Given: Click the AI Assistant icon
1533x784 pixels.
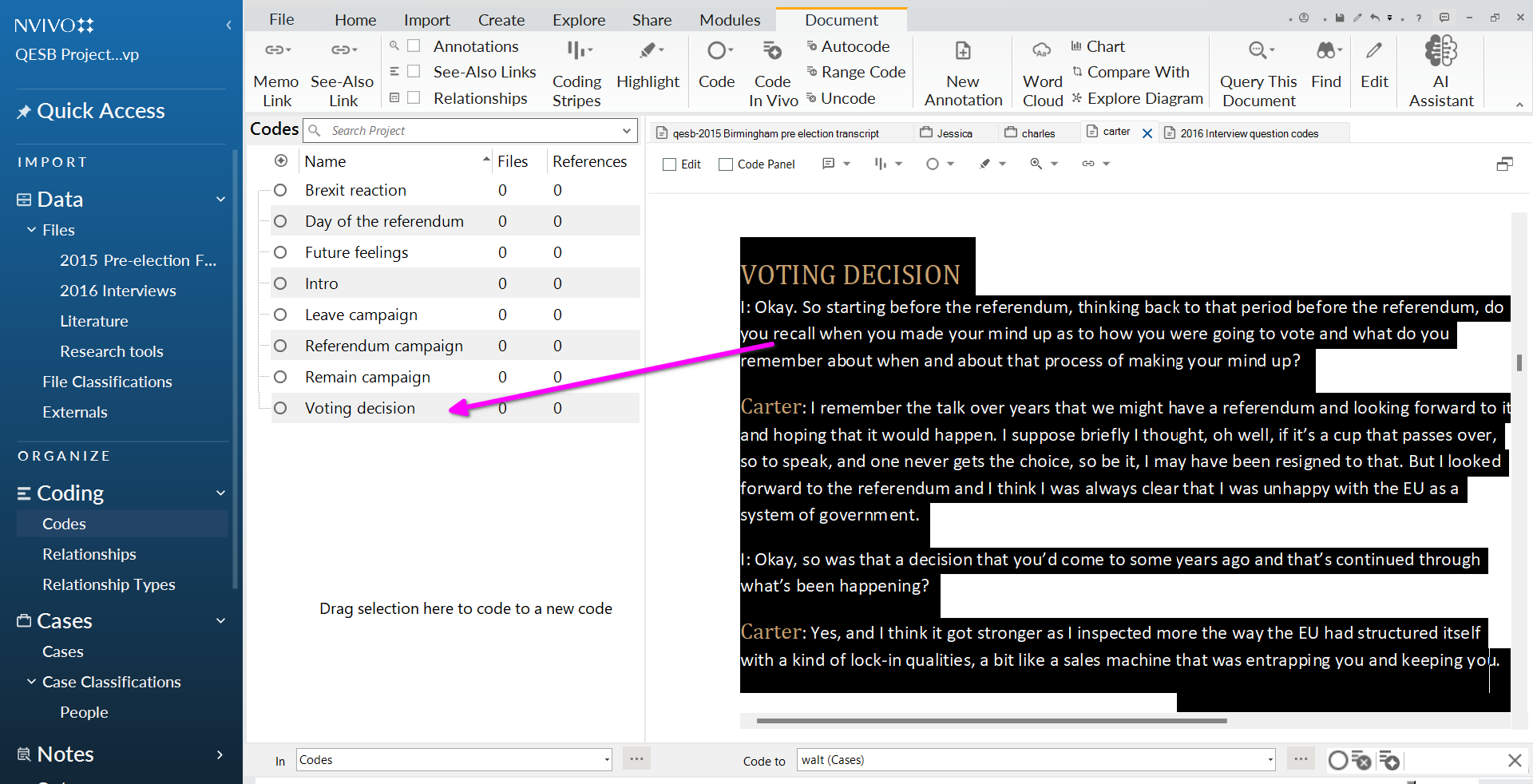Looking at the screenshot, I should (x=1440, y=53).
